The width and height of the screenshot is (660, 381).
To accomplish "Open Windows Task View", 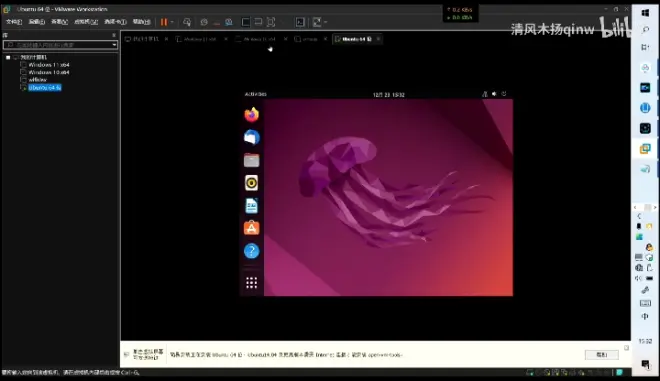I will [x=645, y=47].
